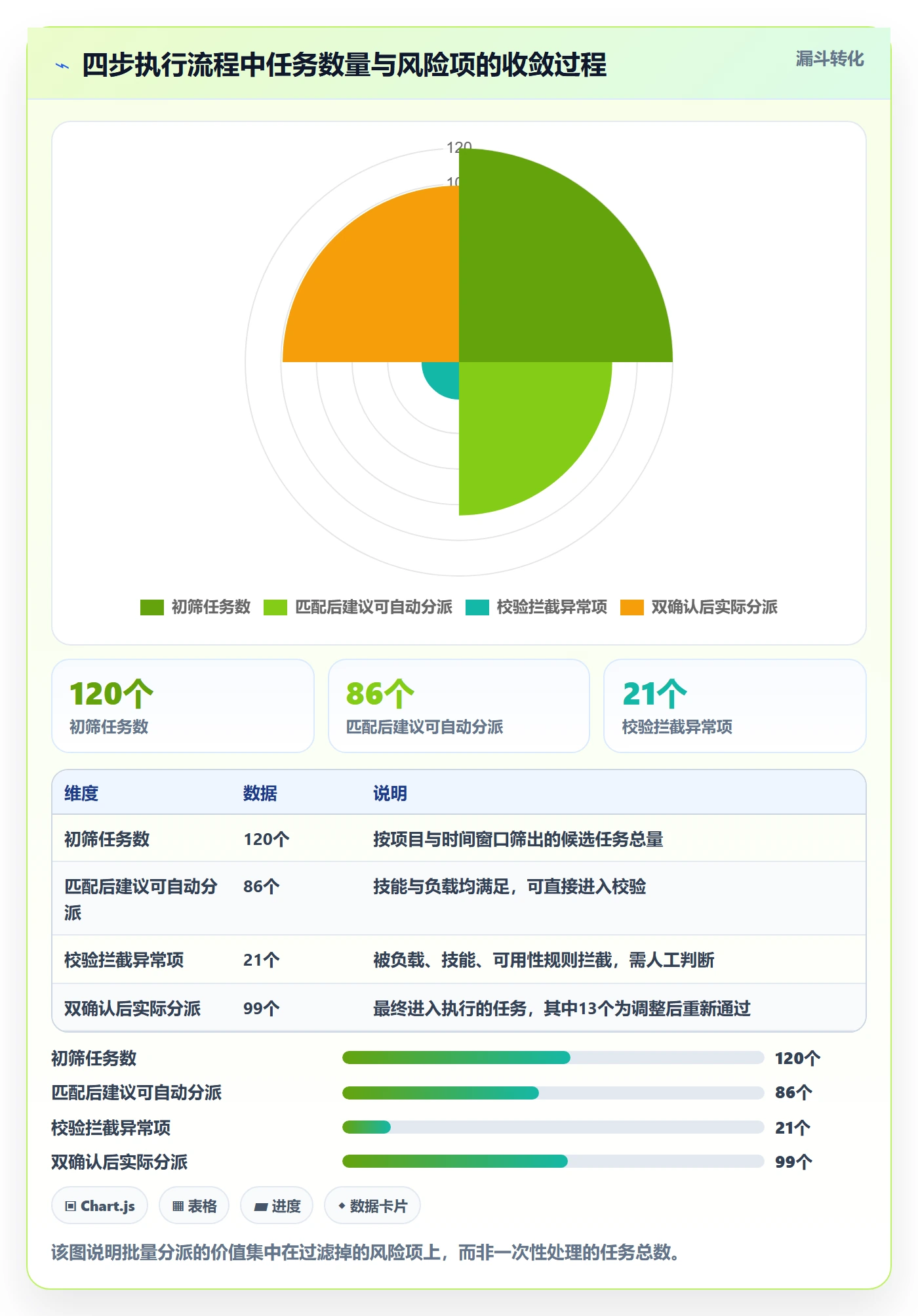Select the 21个 cell in table

click(x=262, y=960)
